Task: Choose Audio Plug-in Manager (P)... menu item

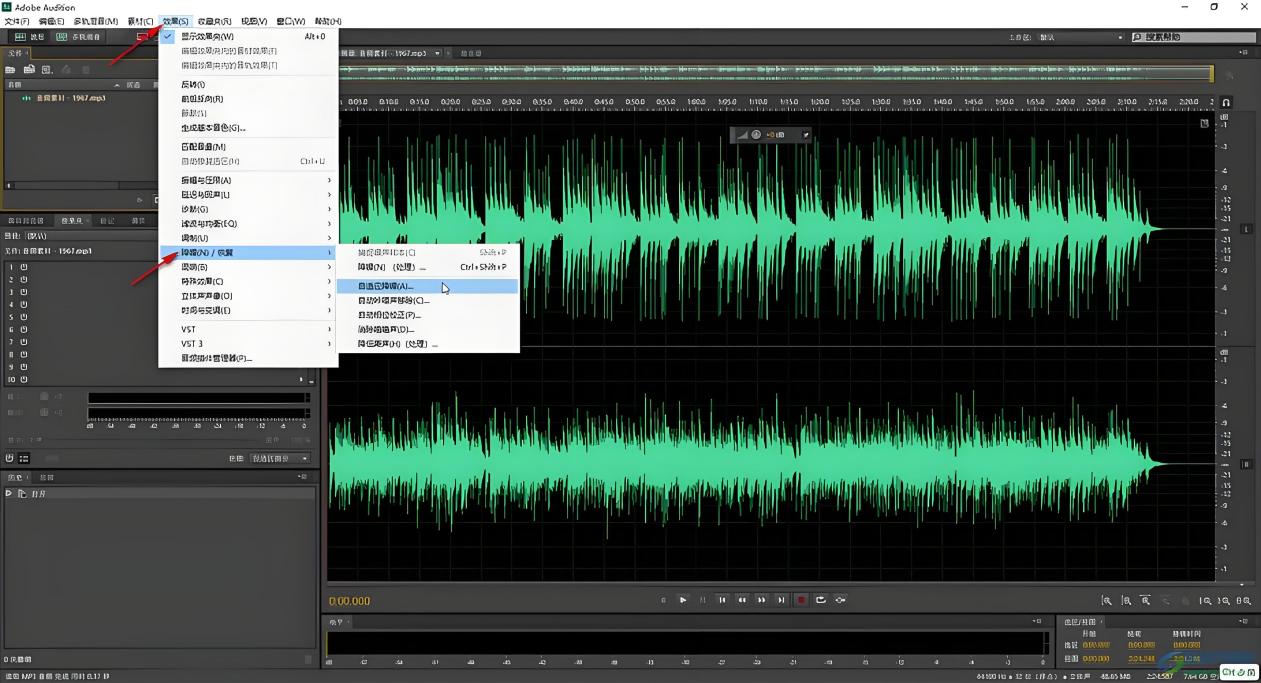Action: tap(248, 358)
